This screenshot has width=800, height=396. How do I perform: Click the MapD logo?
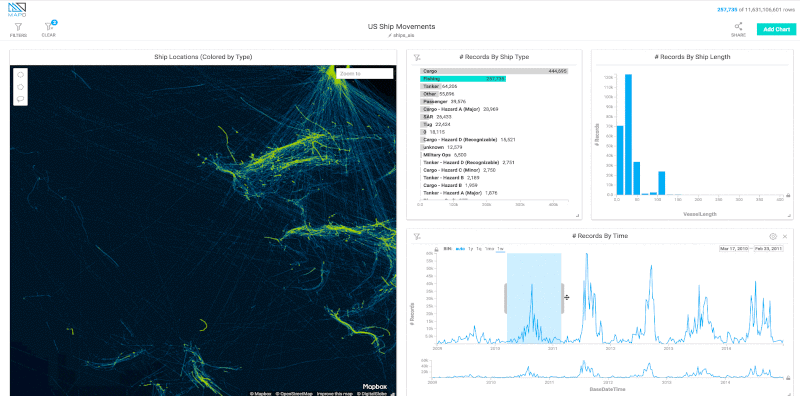click(x=17, y=9)
